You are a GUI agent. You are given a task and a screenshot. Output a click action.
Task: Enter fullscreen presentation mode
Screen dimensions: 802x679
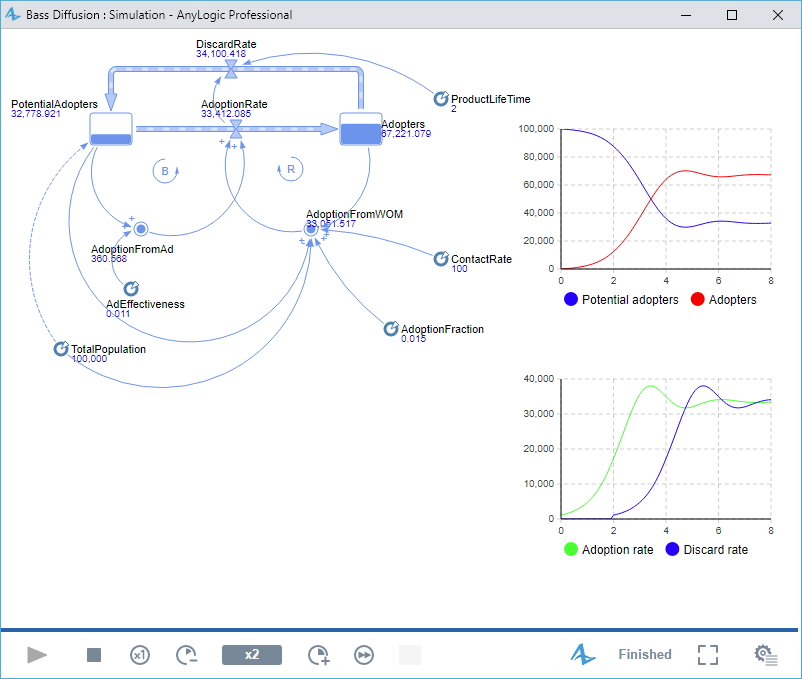click(x=707, y=654)
